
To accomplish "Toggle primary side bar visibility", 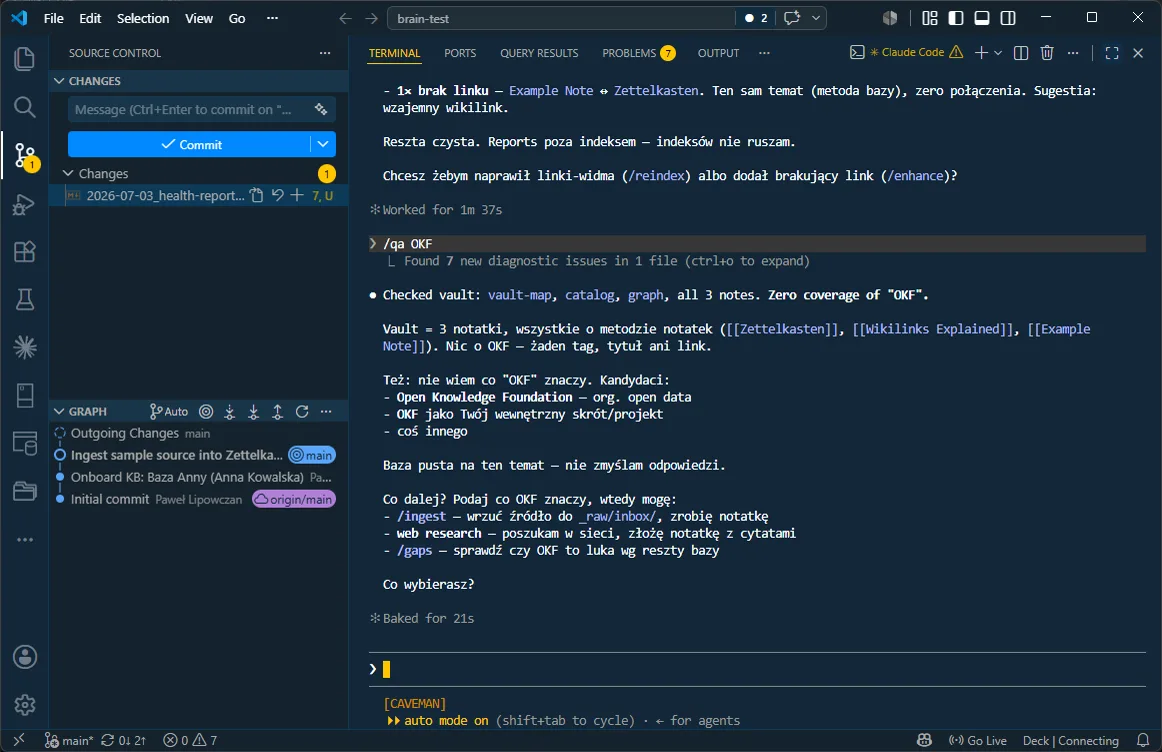I will (956, 18).
